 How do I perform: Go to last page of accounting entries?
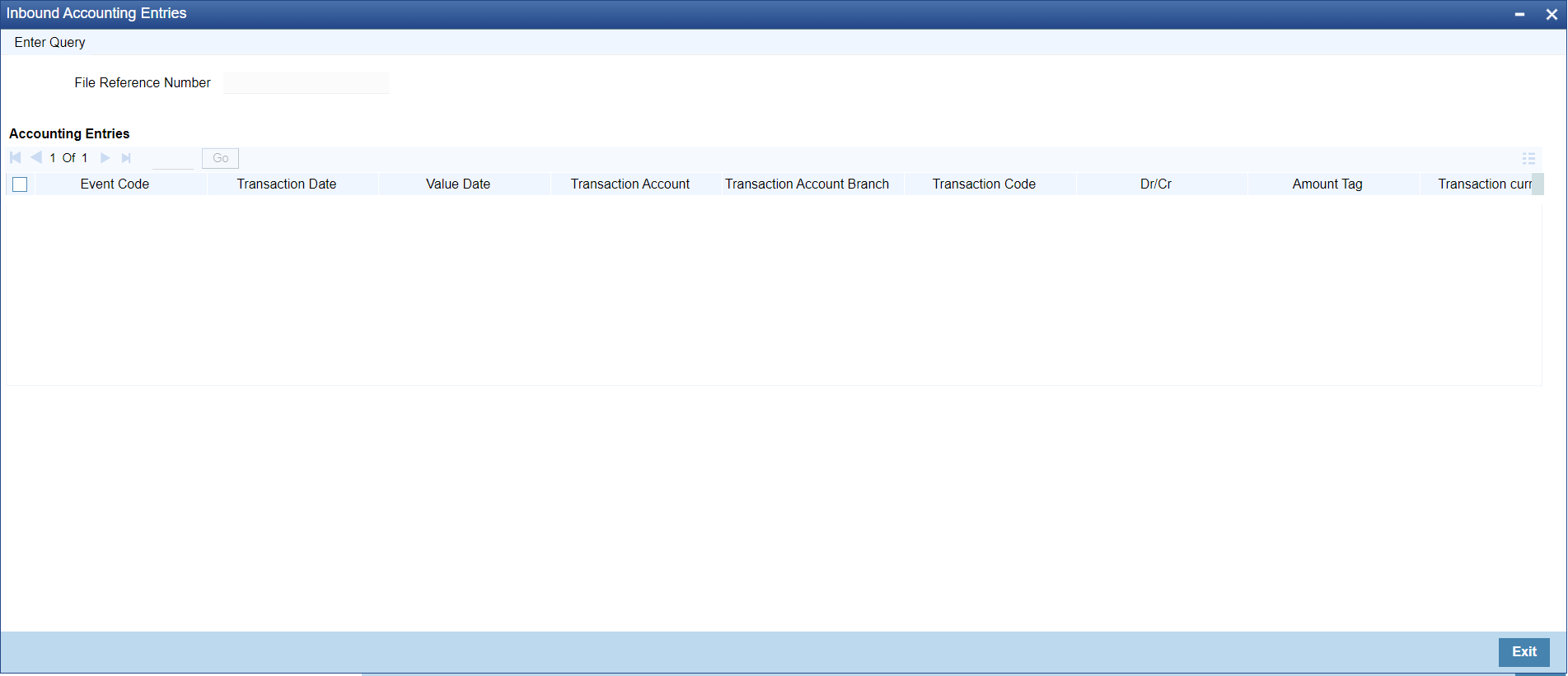tap(126, 157)
